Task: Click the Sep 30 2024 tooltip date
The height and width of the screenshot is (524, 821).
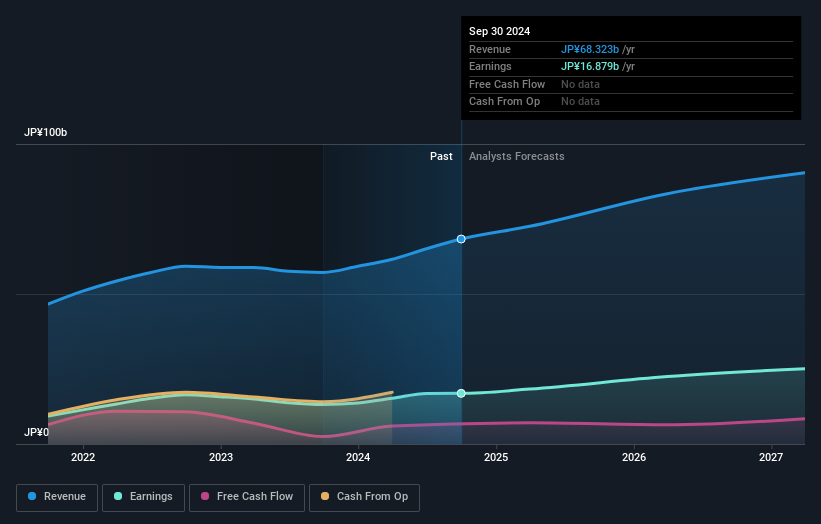Action: pyautogui.click(x=500, y=31)
